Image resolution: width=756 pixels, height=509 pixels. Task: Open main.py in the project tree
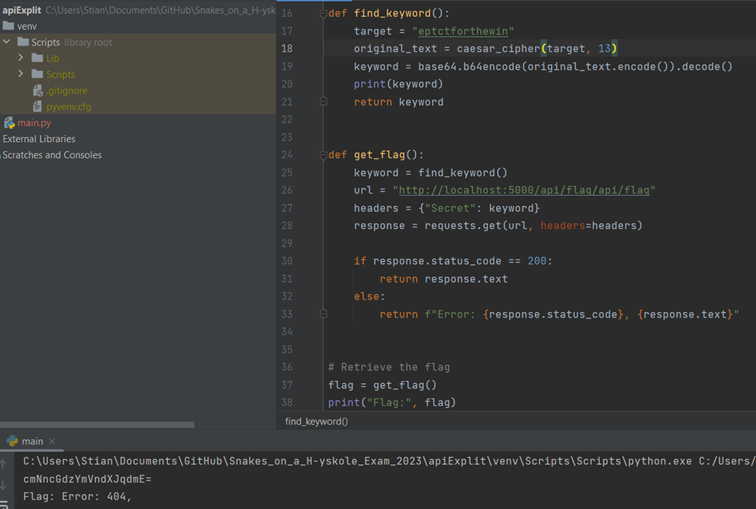click(34, 122)
